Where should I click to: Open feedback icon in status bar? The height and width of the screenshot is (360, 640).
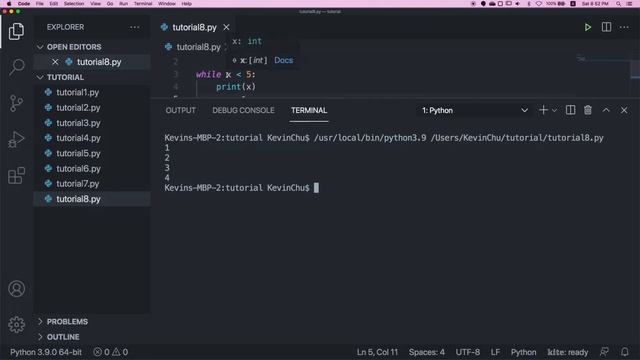(604, 352)
